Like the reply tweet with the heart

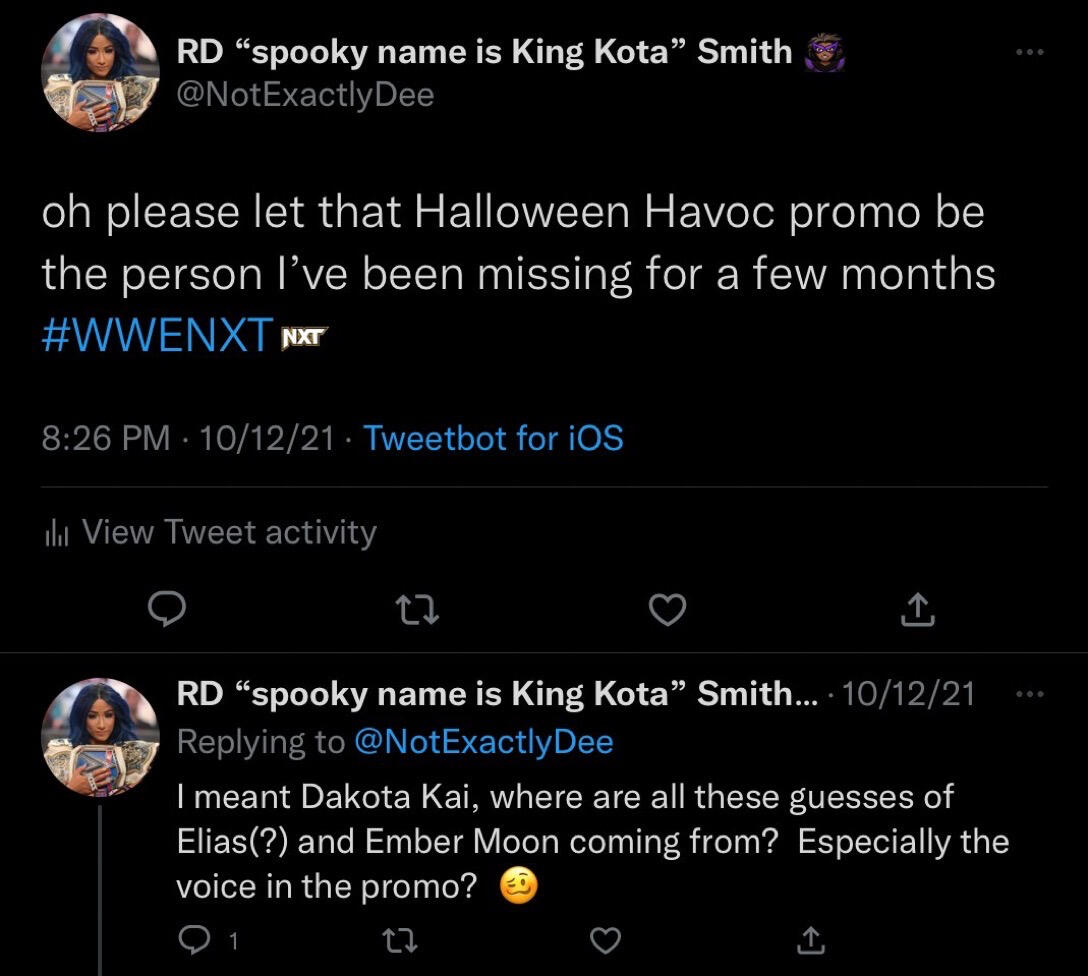605,940
